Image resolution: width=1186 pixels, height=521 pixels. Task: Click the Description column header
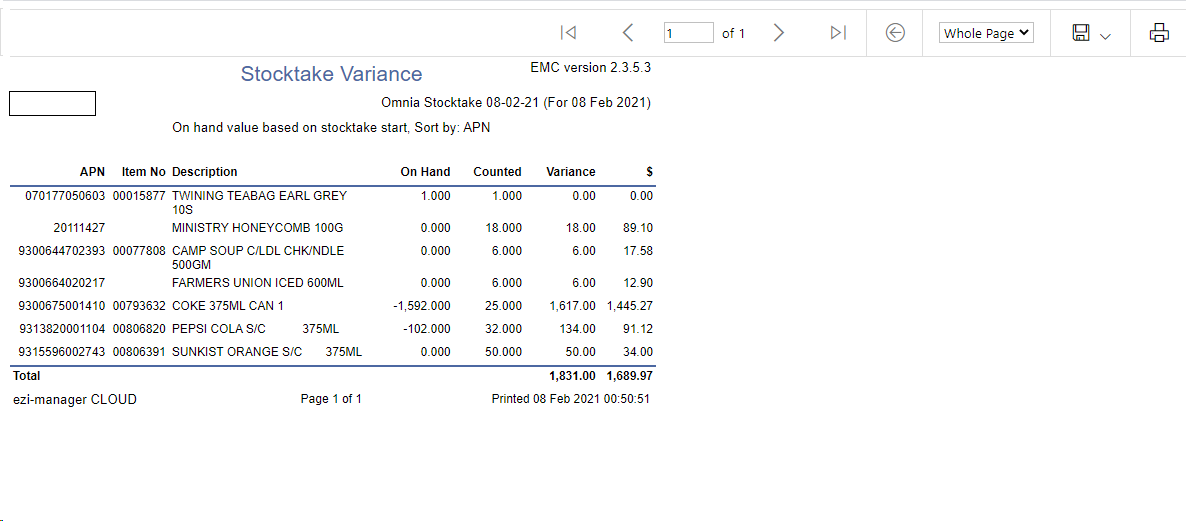coord(205,172)
